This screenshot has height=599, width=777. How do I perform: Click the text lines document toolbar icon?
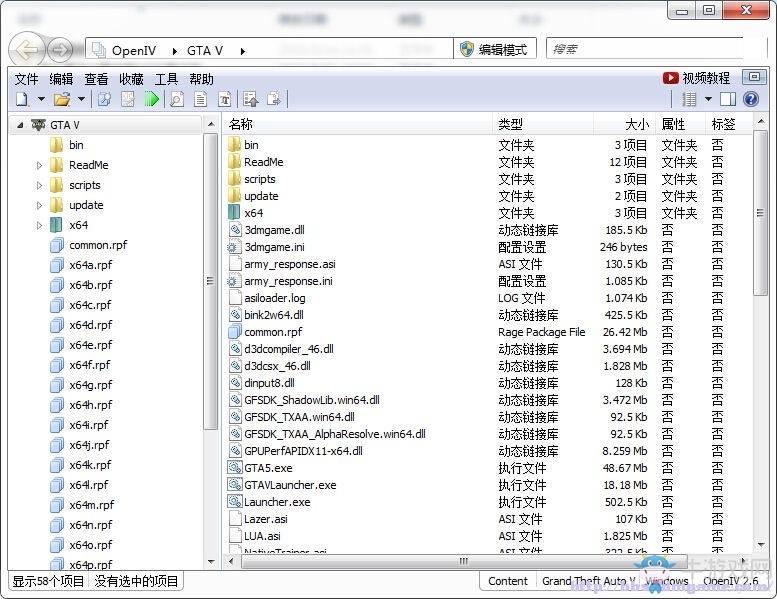click(x=201, y=100)
